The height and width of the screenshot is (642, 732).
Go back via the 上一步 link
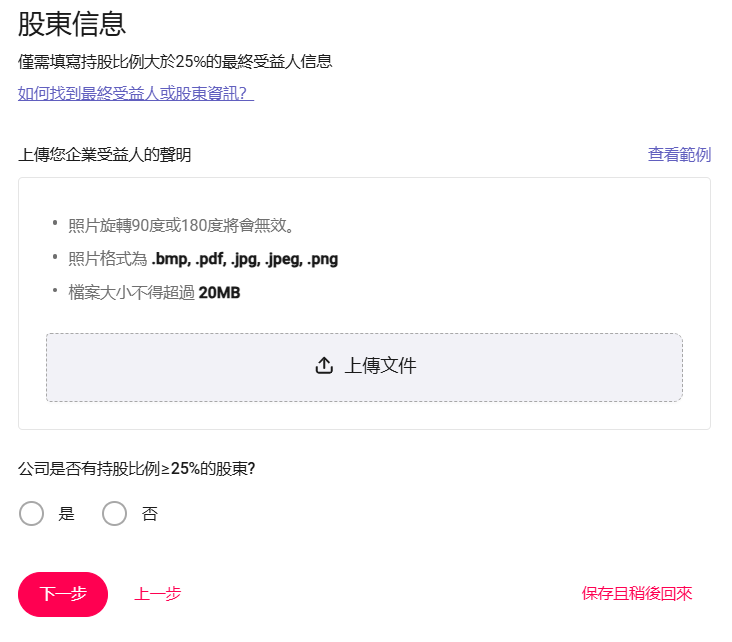[x=158, y=594]
